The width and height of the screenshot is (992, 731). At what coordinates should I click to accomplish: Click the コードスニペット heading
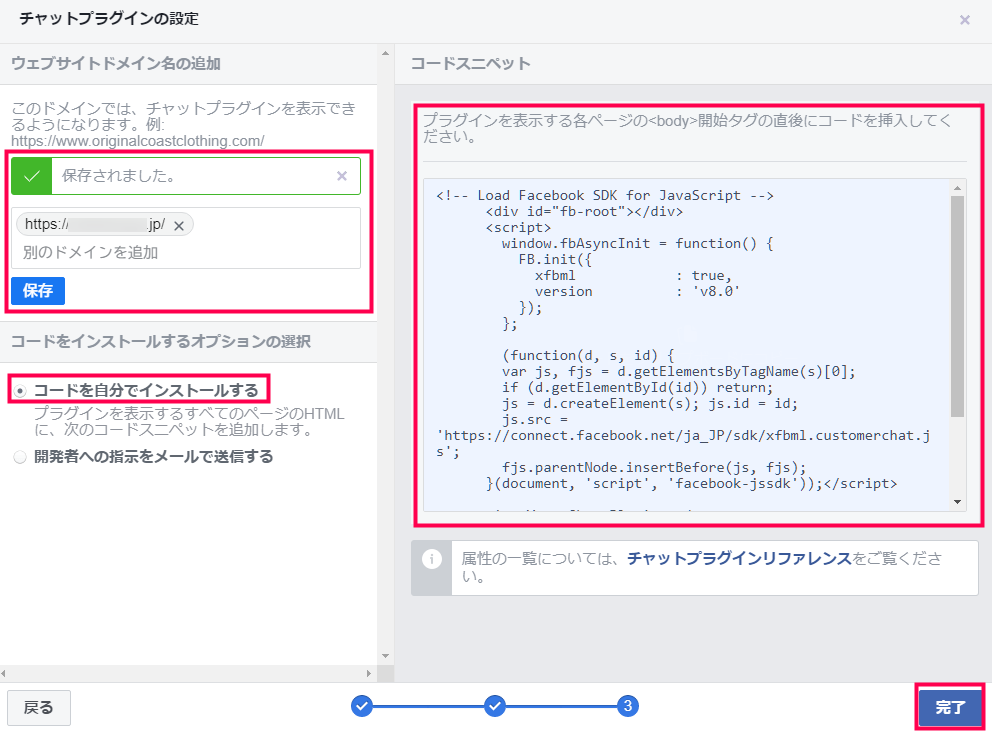[x=471, y=63]
